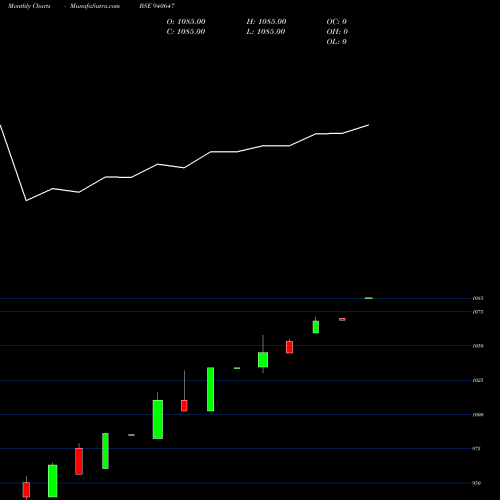Select the open value 'O: 1085.00'
500x500 pixels.
point(186,22)
